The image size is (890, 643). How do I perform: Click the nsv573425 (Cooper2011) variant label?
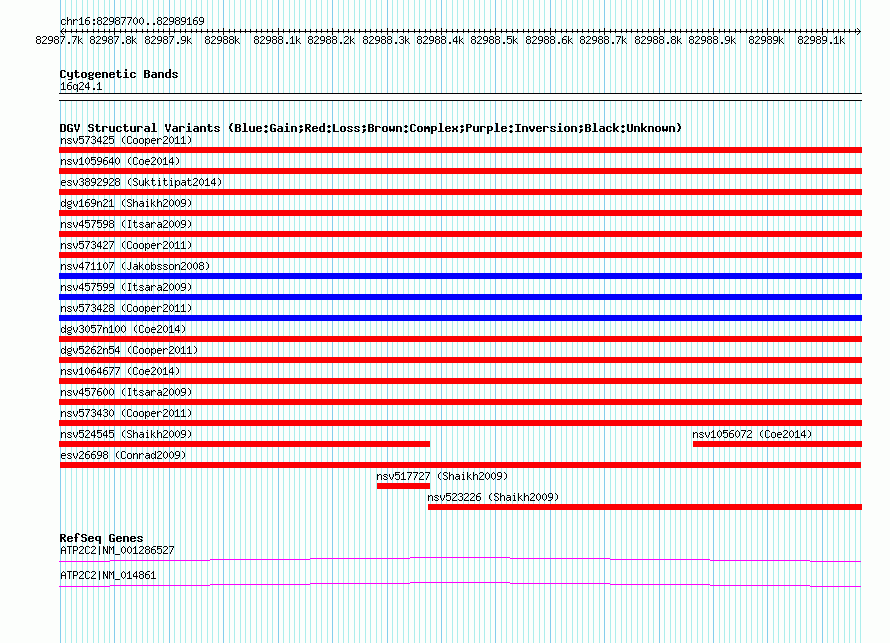coord(126,140)
